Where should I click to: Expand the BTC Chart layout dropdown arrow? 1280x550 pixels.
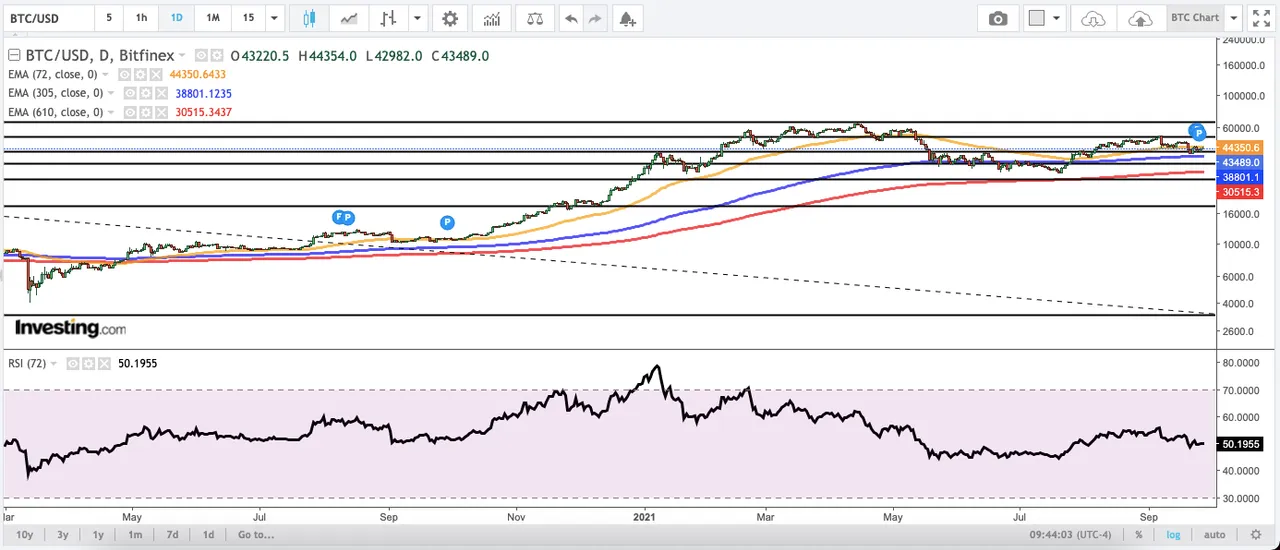[x=1234, y=18]
